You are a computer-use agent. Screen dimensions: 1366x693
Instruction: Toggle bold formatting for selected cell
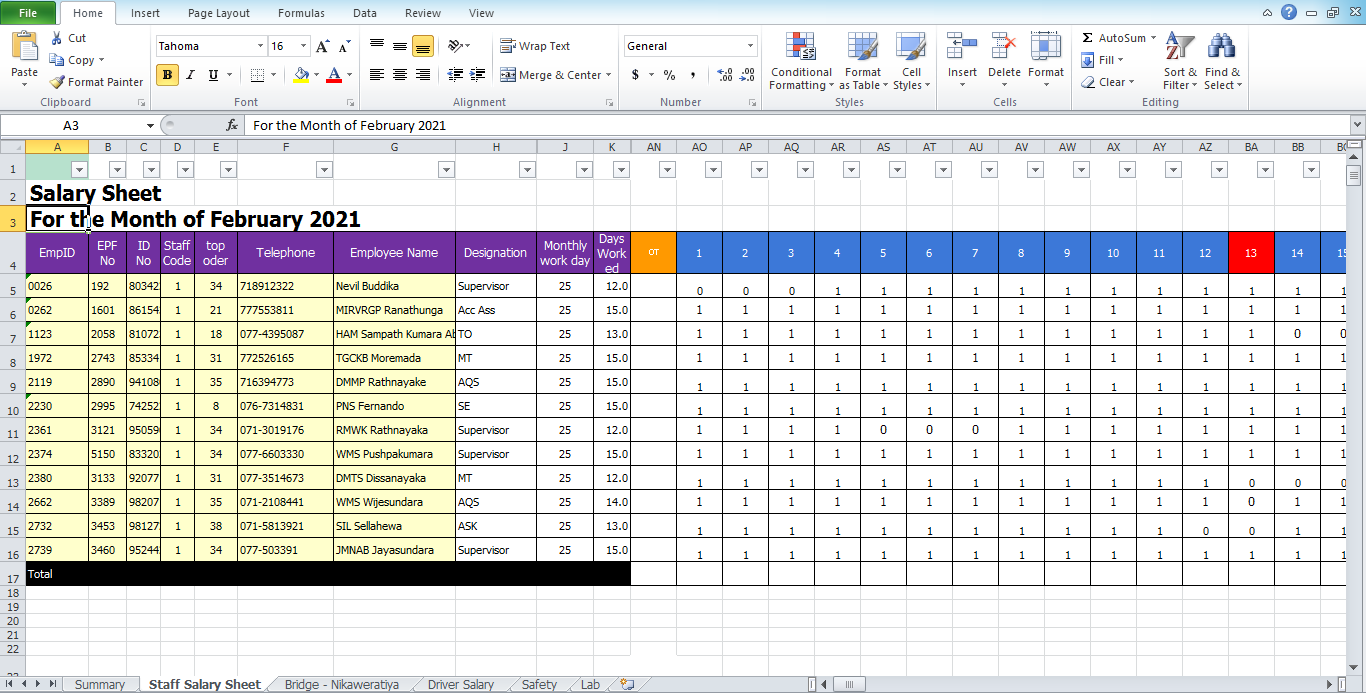click(x=167, y=75)
